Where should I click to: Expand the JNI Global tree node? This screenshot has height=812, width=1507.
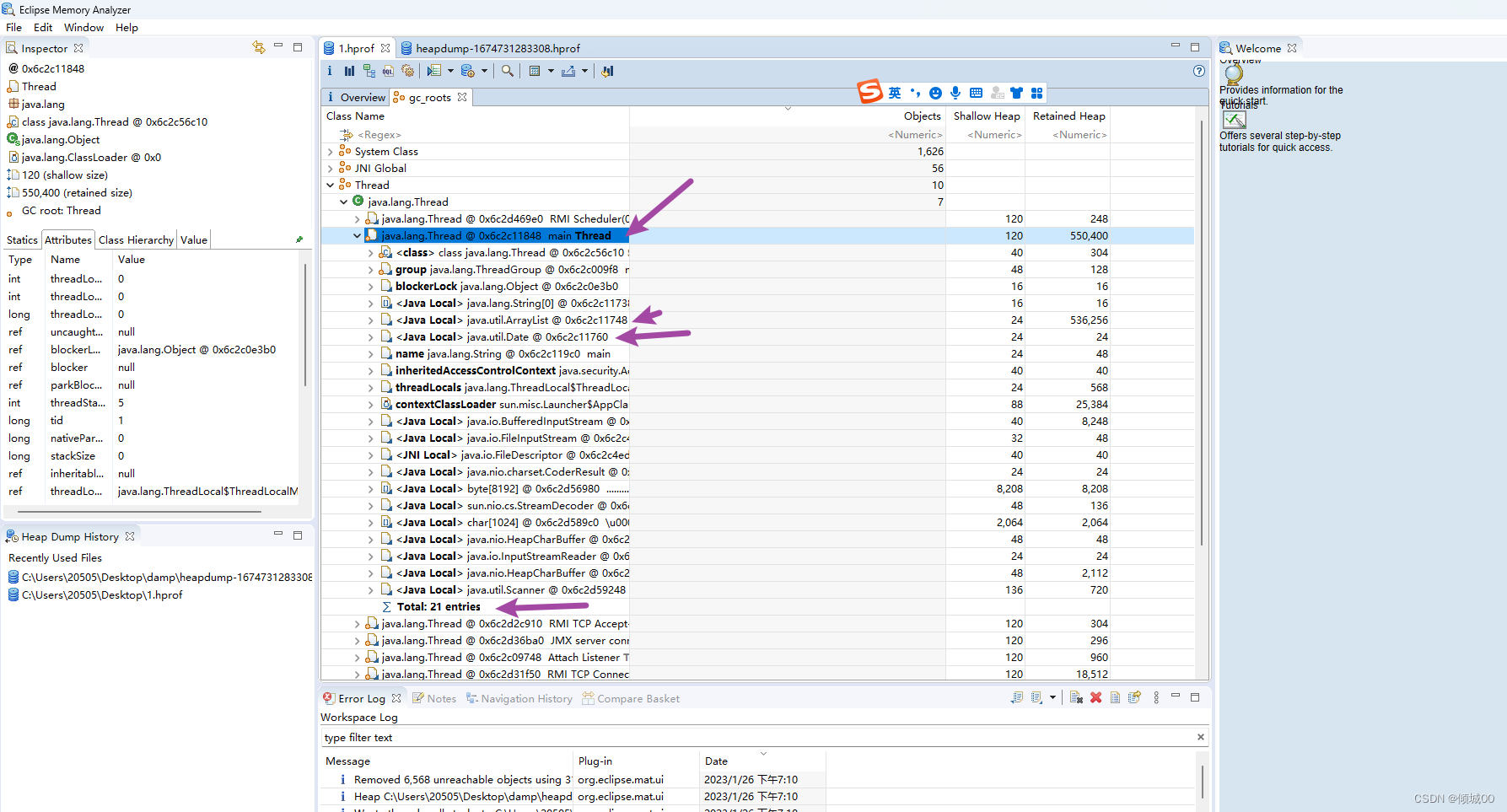[x=330, y=169]
